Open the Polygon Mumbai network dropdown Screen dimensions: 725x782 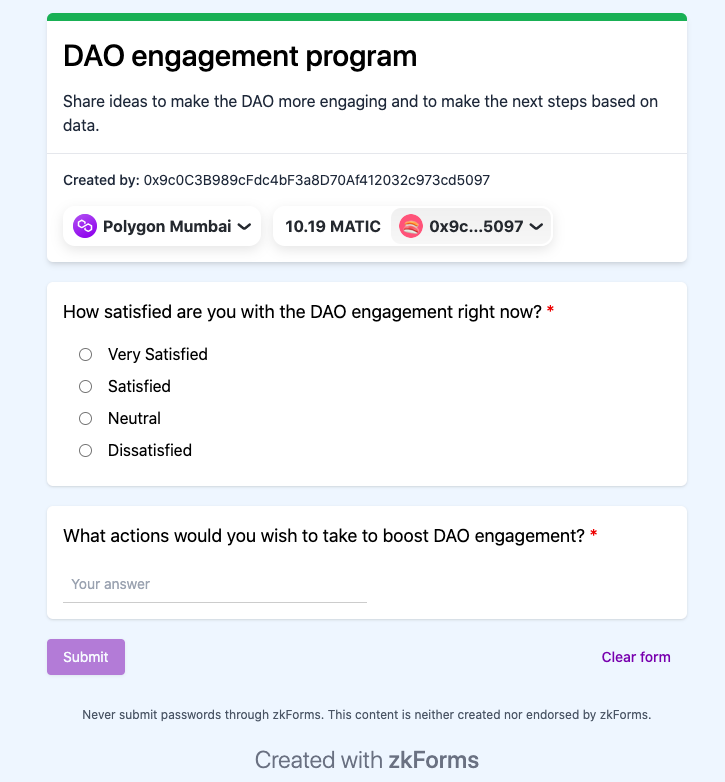(162, 227)
